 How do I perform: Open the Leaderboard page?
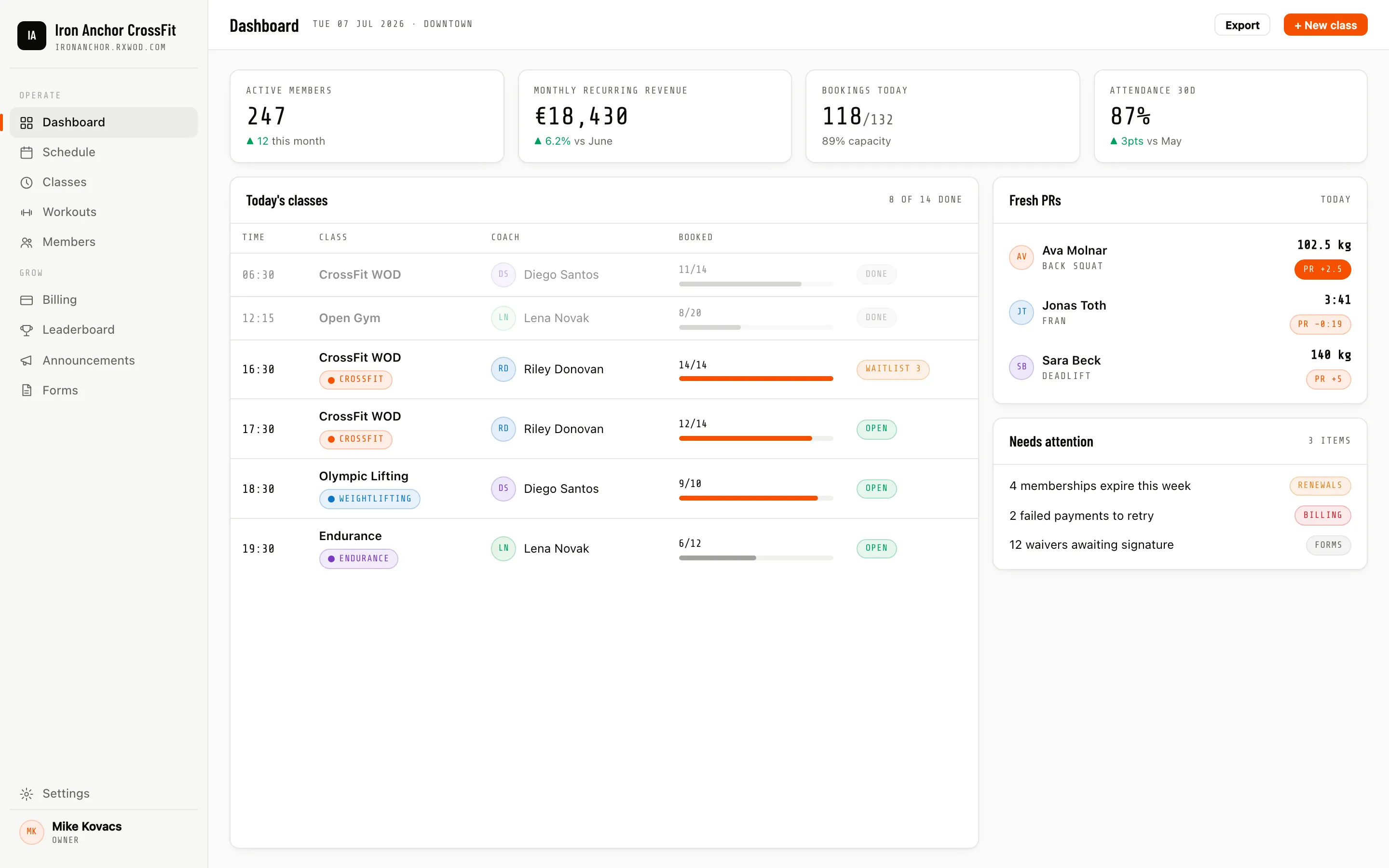click(x=104, y=329)
